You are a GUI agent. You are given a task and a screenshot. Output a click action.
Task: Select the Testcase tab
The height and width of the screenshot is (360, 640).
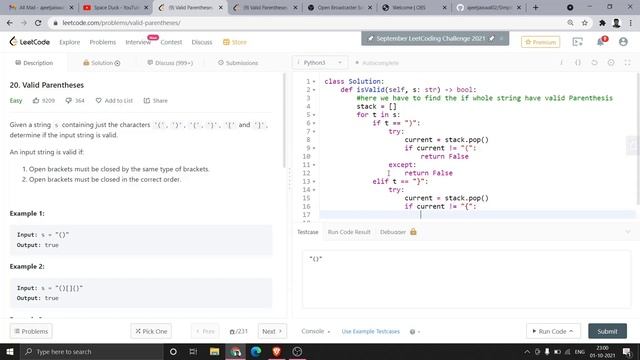point(307,232)
